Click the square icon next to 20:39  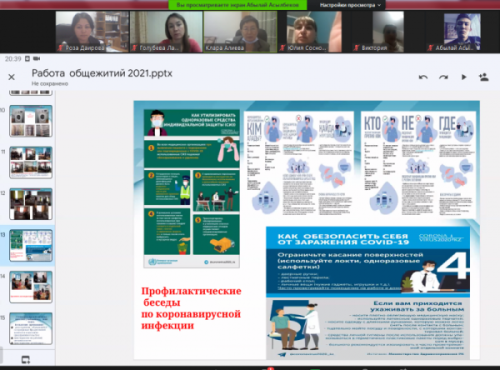tap(27, 59)
